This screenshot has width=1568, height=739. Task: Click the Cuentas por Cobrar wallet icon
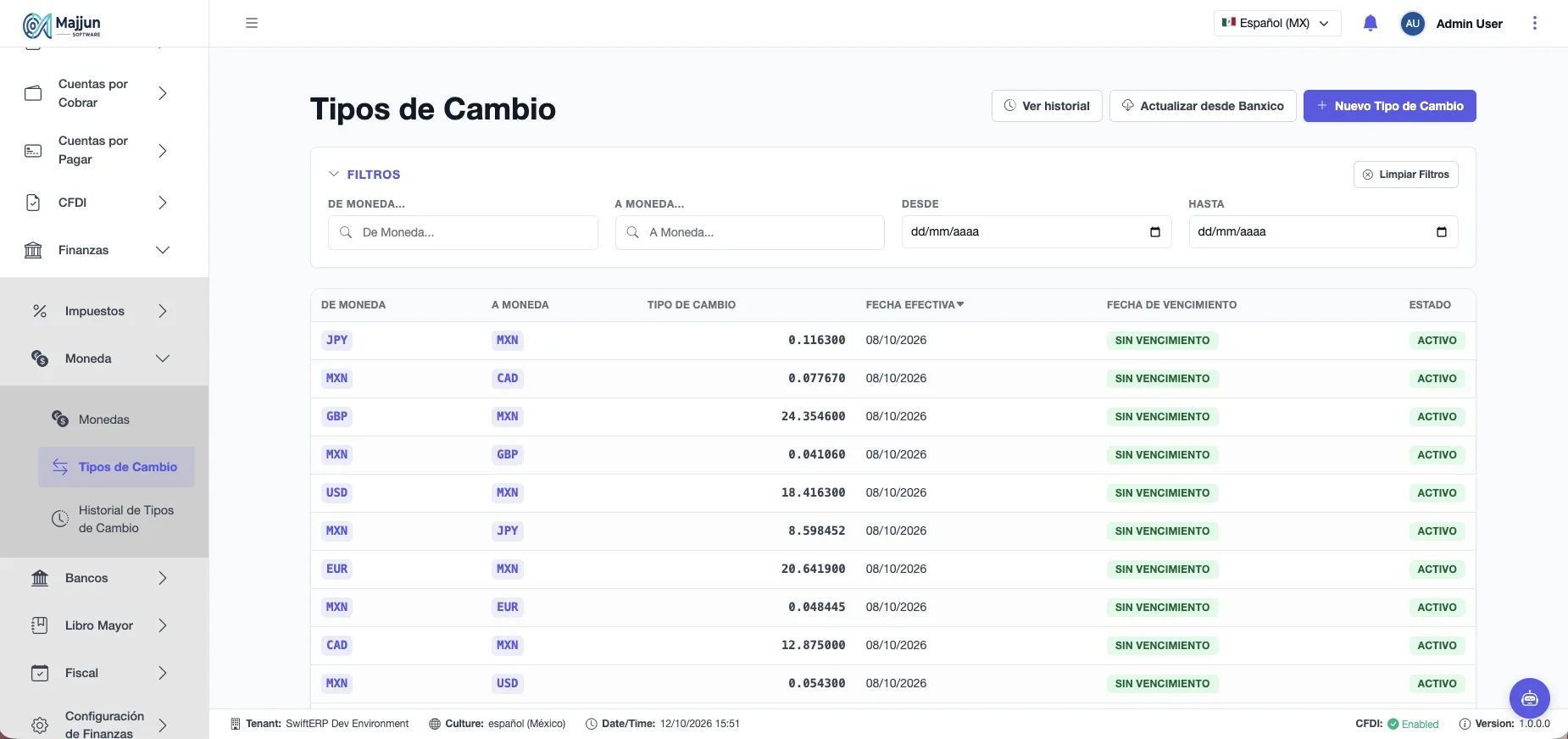[x=33, y=93]
